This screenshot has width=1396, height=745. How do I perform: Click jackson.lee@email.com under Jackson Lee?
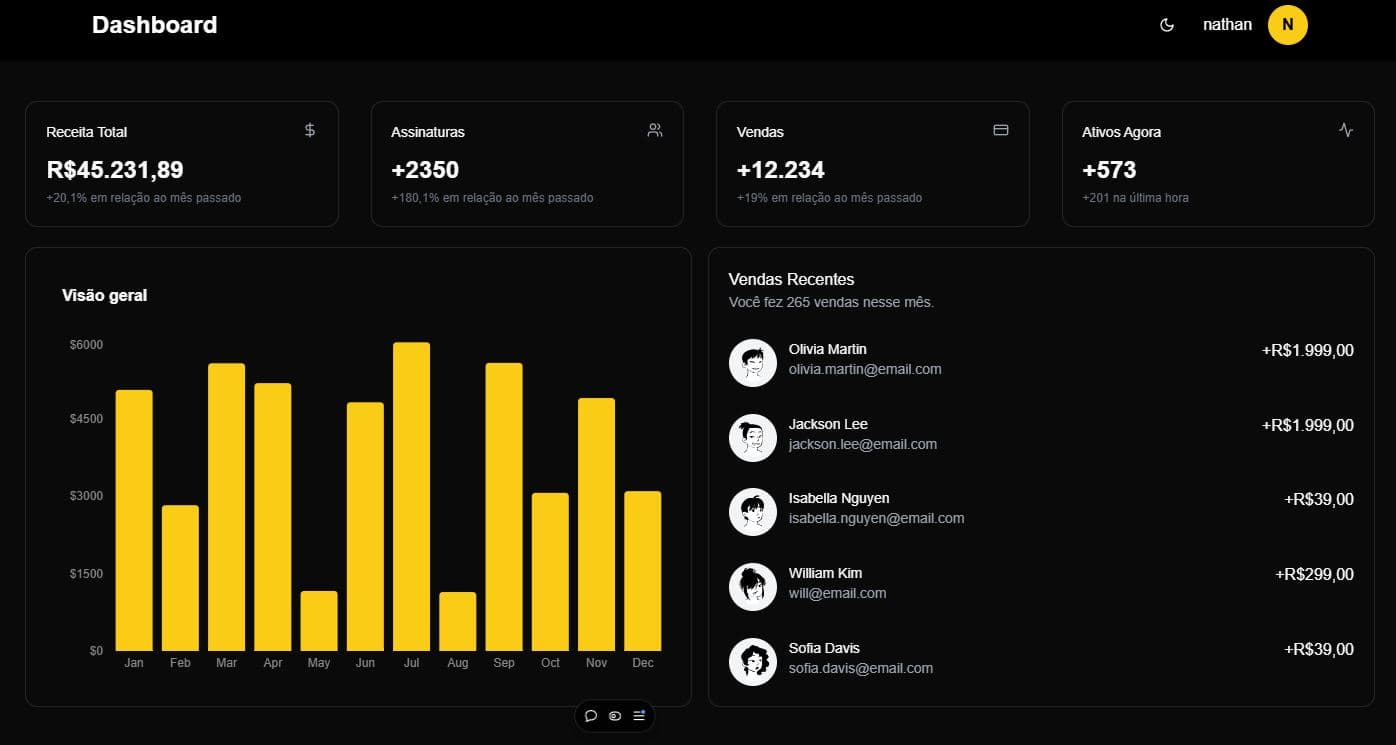point(863,443)
